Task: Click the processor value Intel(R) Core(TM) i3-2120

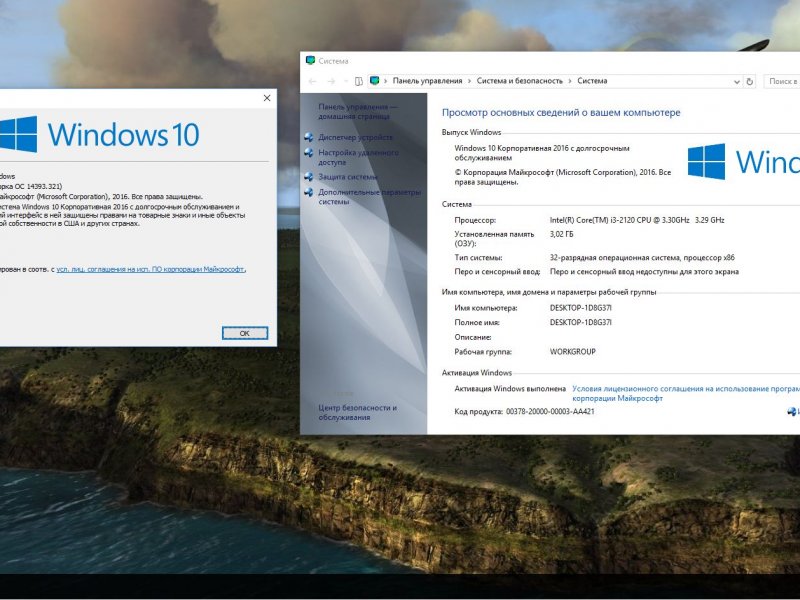Action: (637, 220)
